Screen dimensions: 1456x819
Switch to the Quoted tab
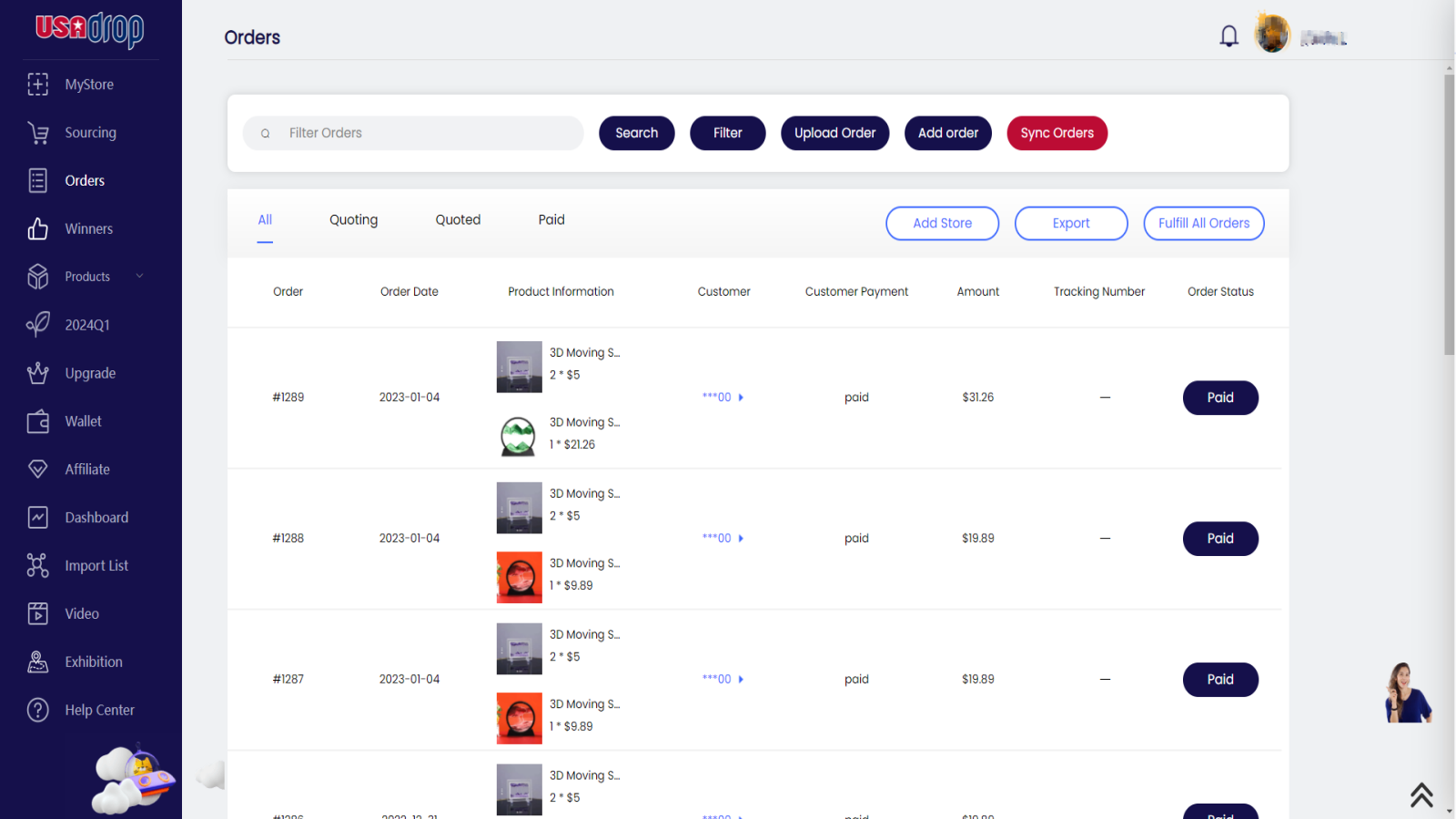point(458,220)
